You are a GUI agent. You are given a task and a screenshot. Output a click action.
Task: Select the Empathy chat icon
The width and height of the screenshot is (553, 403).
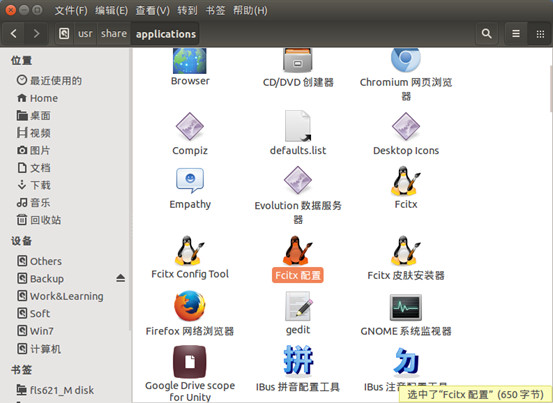[190, 180]
